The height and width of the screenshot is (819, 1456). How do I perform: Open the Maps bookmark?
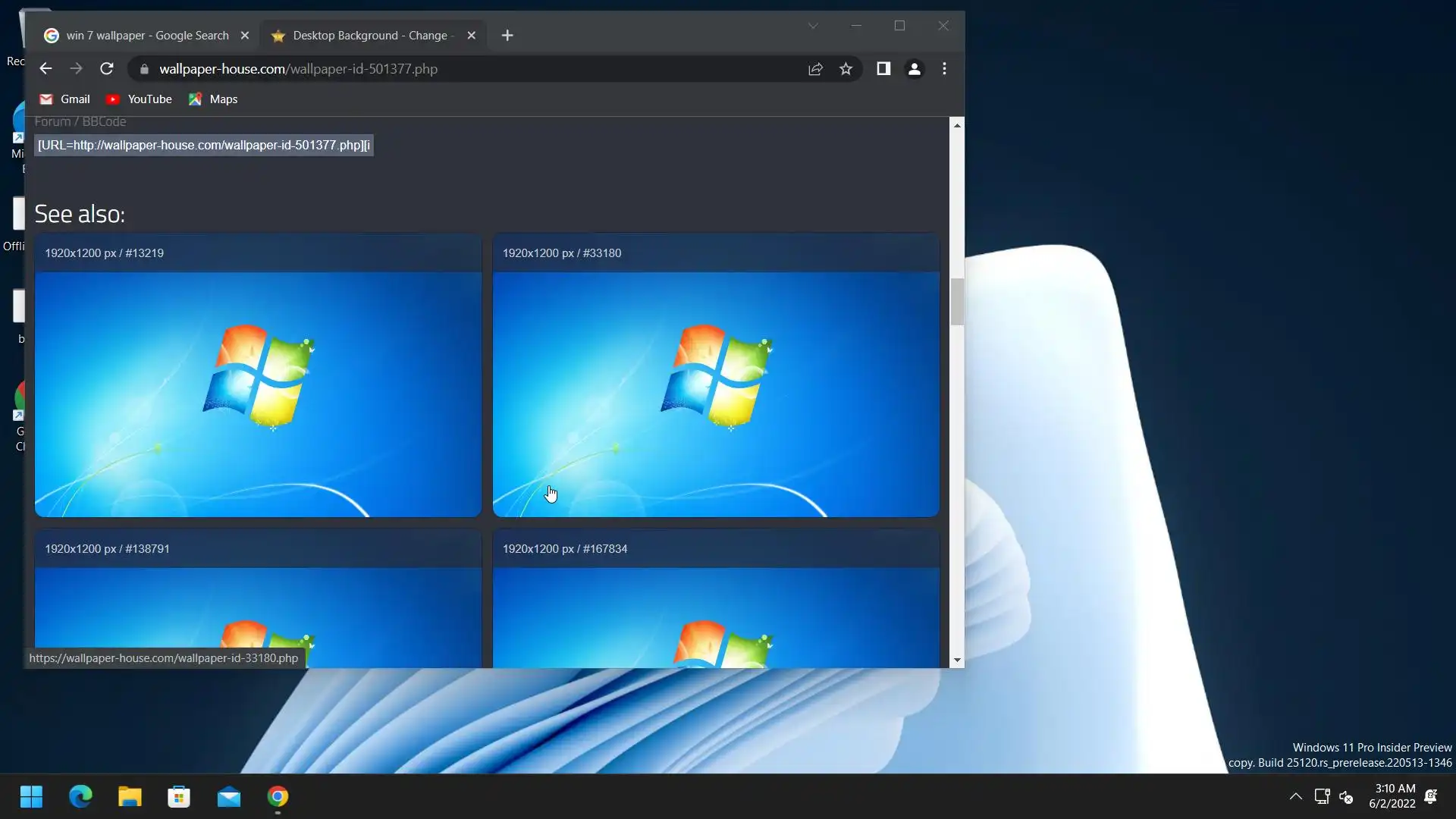(214, 99)
